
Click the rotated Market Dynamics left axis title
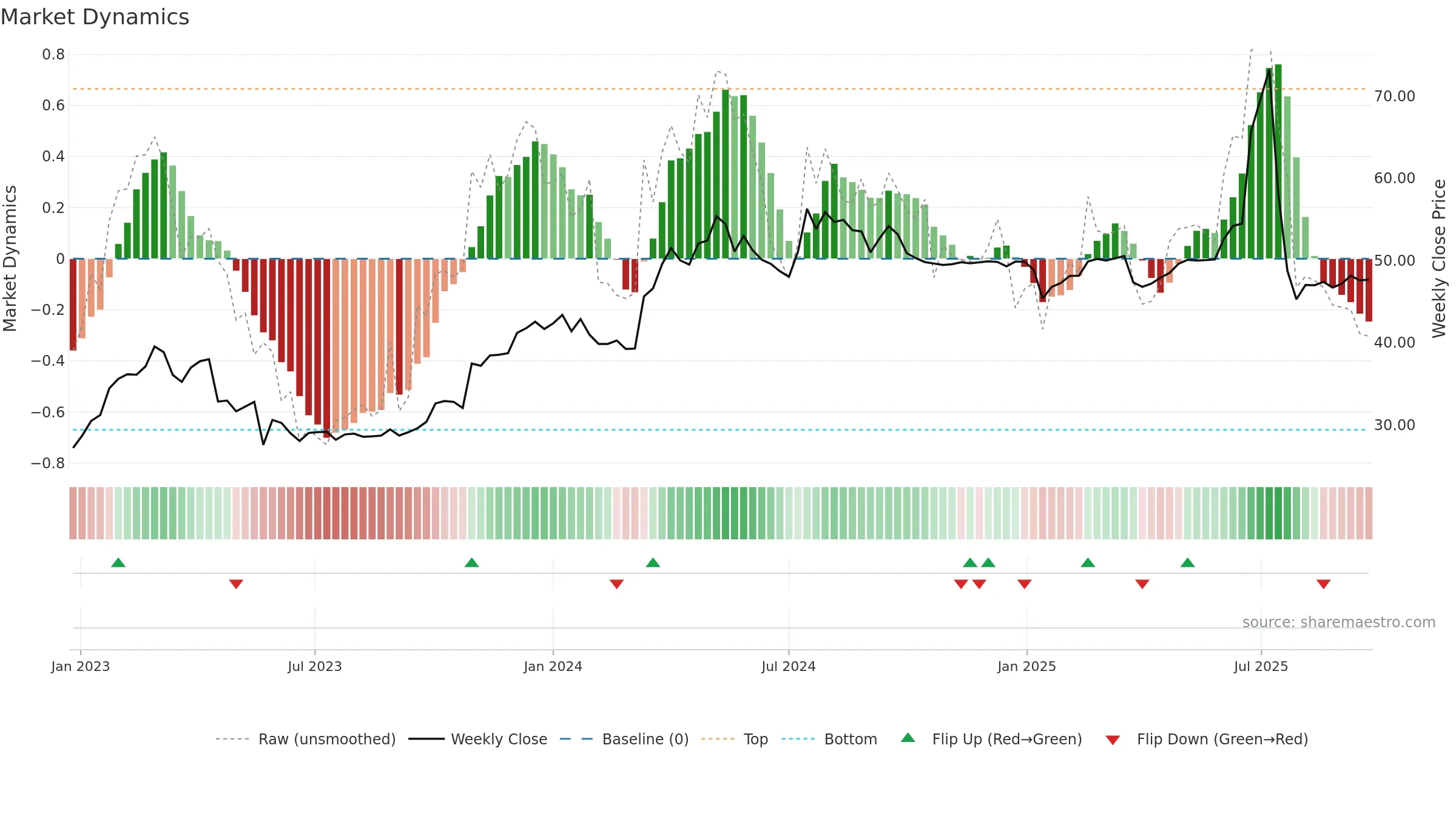[x=10, y=258]
